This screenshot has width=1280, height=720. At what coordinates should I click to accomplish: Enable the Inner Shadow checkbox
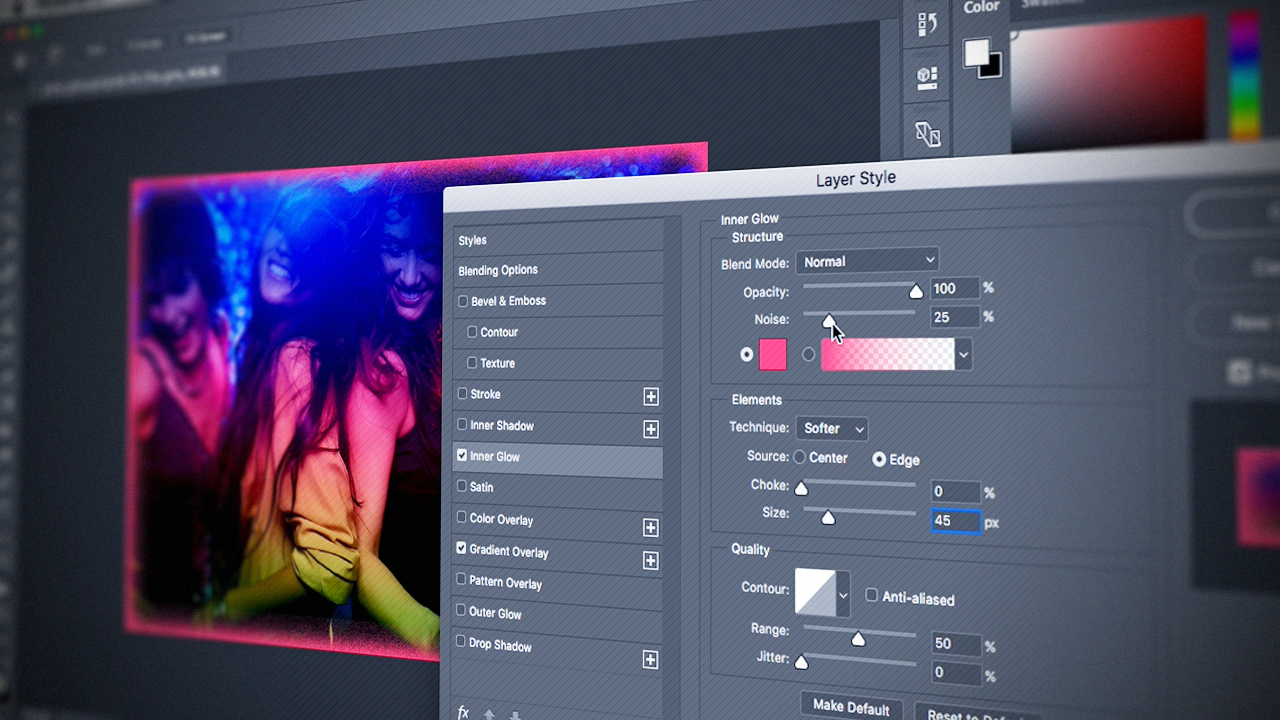pos(462,424)
